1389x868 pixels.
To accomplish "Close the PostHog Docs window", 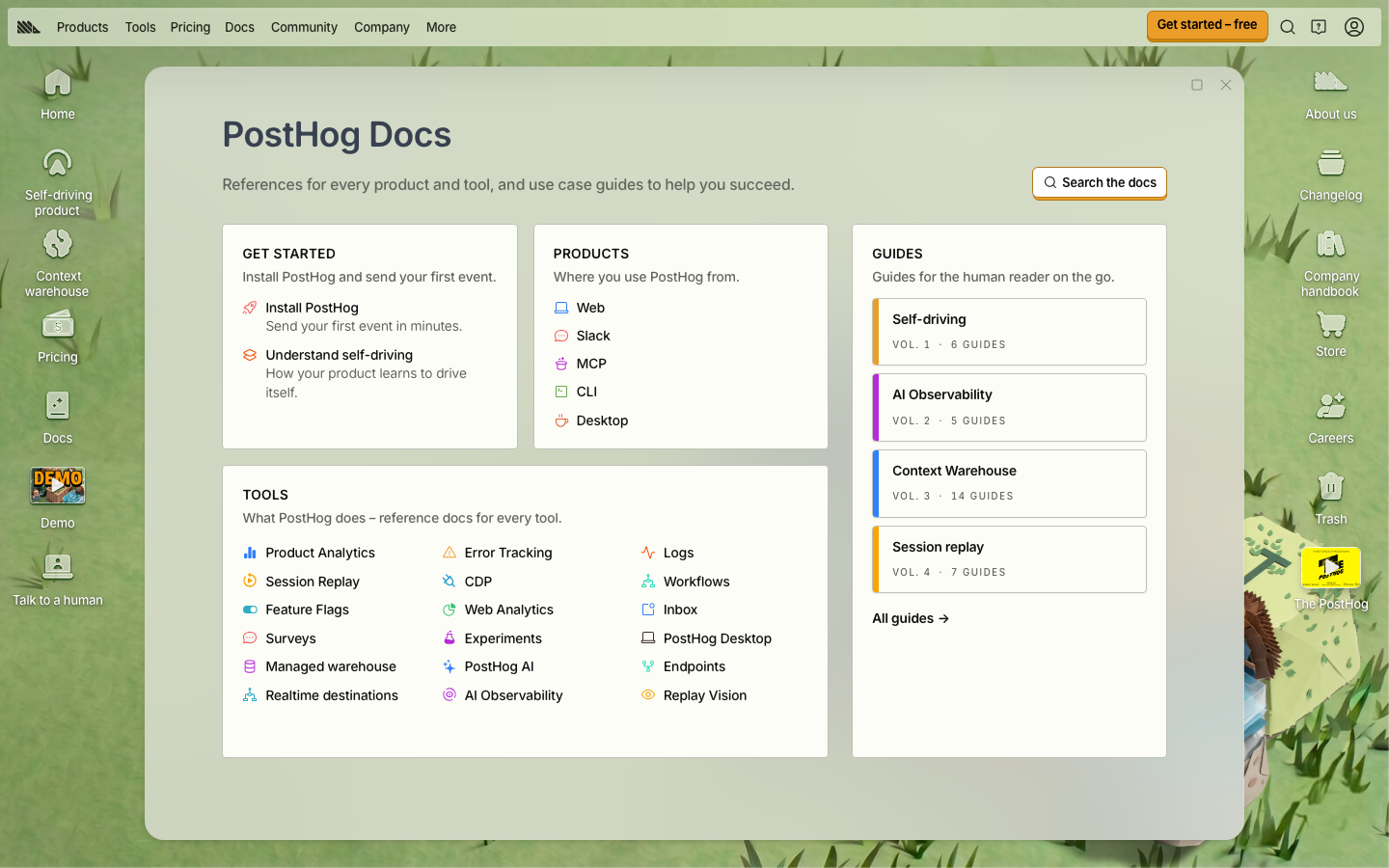I will (1226, 85).
